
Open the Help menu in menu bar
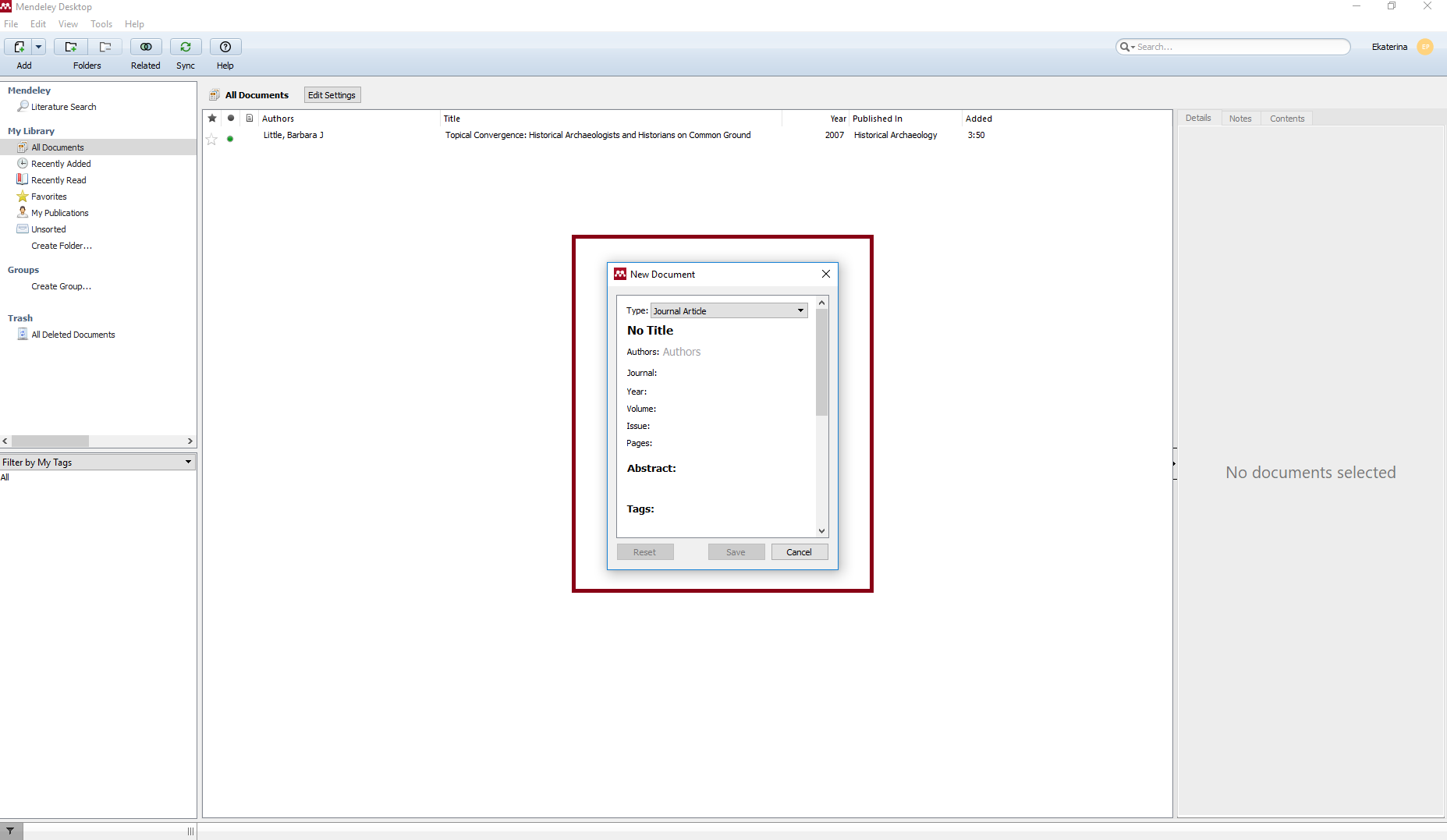(x=134, y=24)
